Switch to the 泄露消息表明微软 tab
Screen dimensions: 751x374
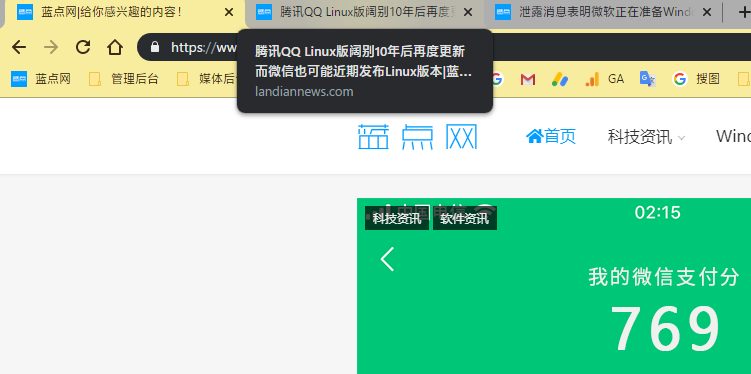(603, 12)
